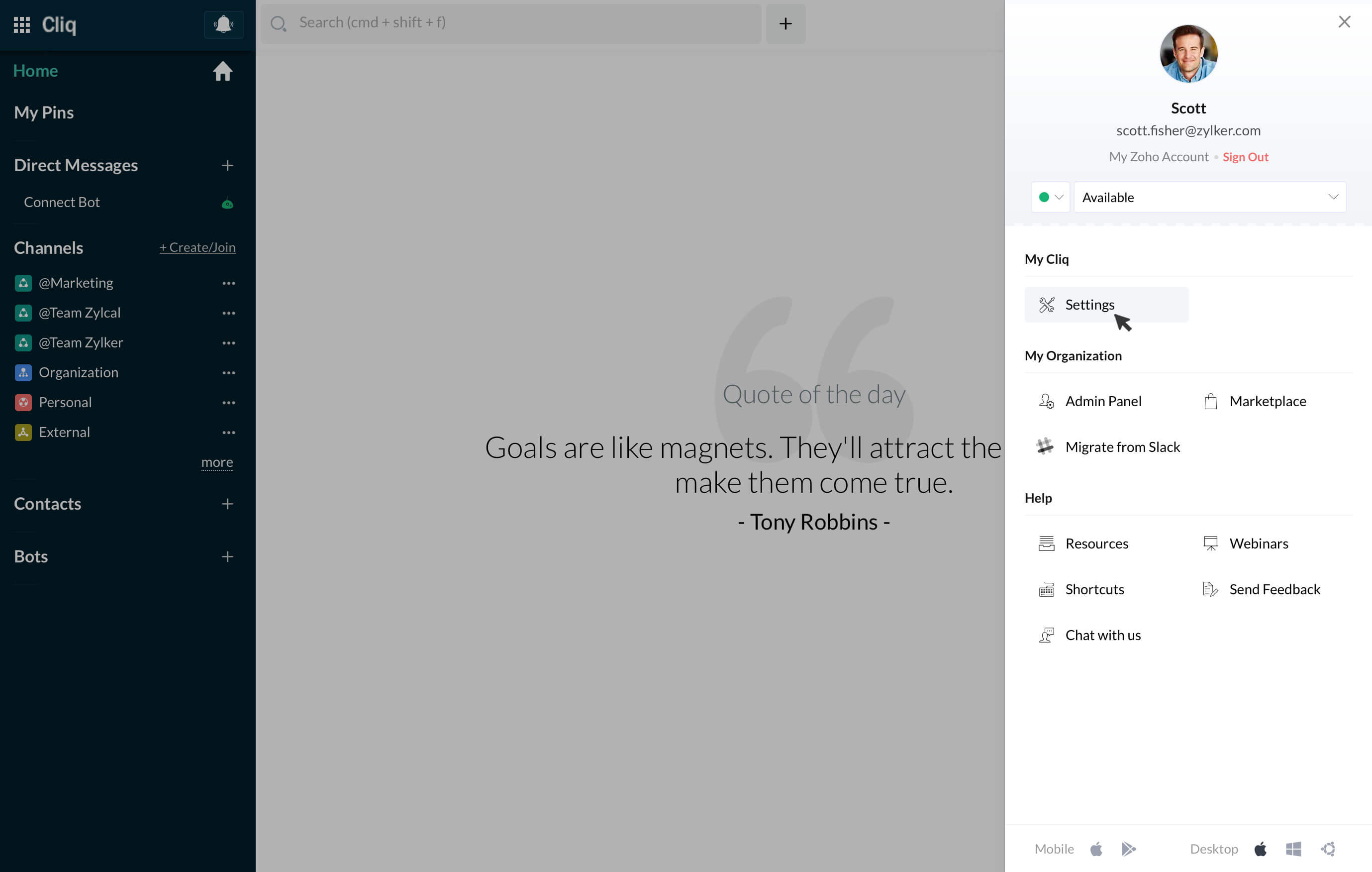Open the @Marketing channel
Image resolution: width=1372 pixels, height=872 pixels.
coord(76,283)
